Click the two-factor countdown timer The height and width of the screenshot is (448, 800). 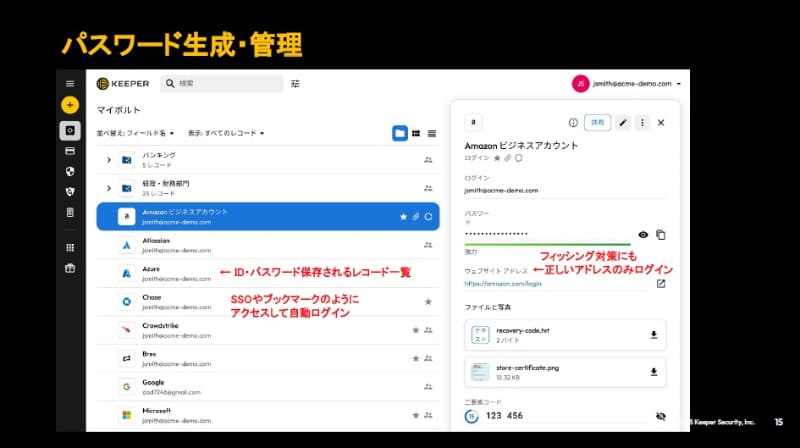(x=471, y=416)
